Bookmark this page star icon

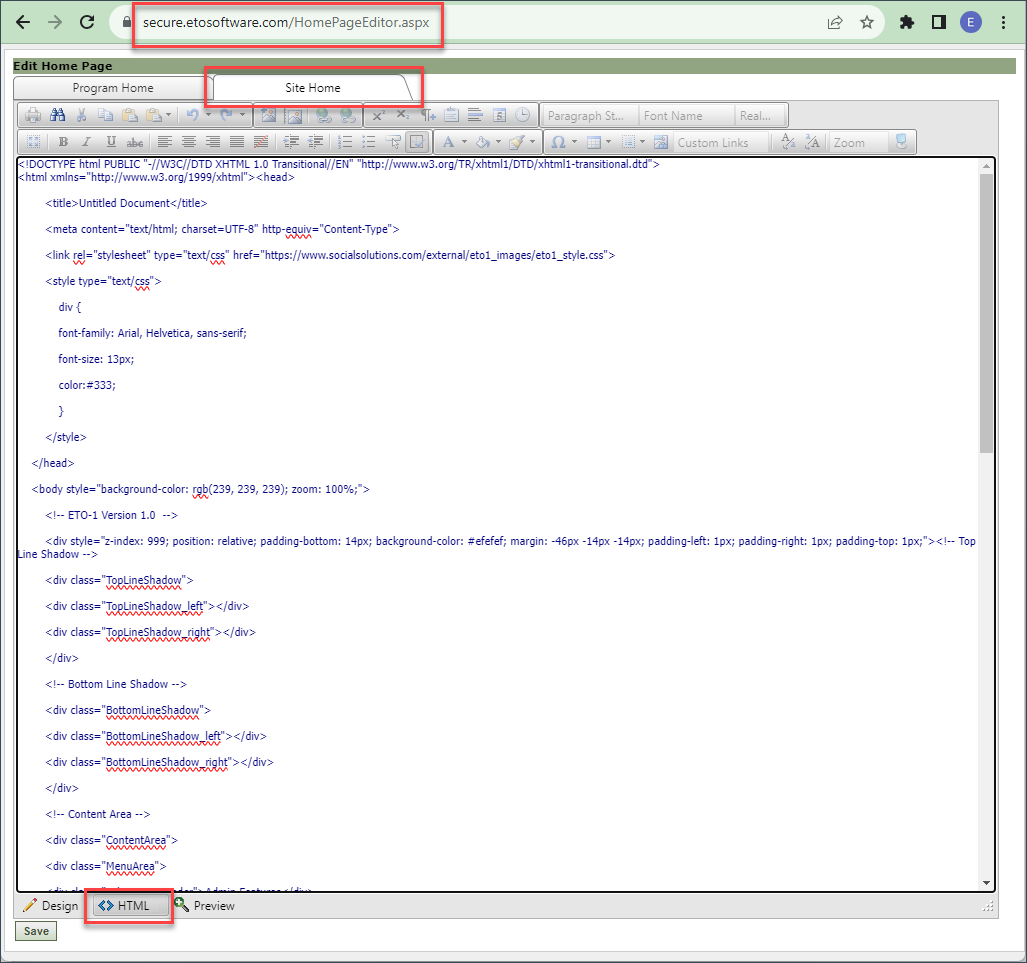point(867,22)
